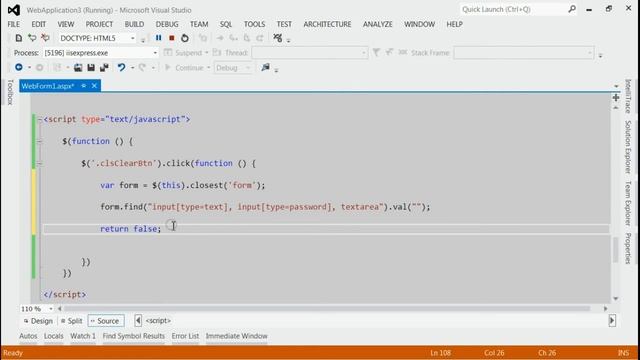
Task: Expand the Undo history dropdown arrow
Action: pos(132,68)
